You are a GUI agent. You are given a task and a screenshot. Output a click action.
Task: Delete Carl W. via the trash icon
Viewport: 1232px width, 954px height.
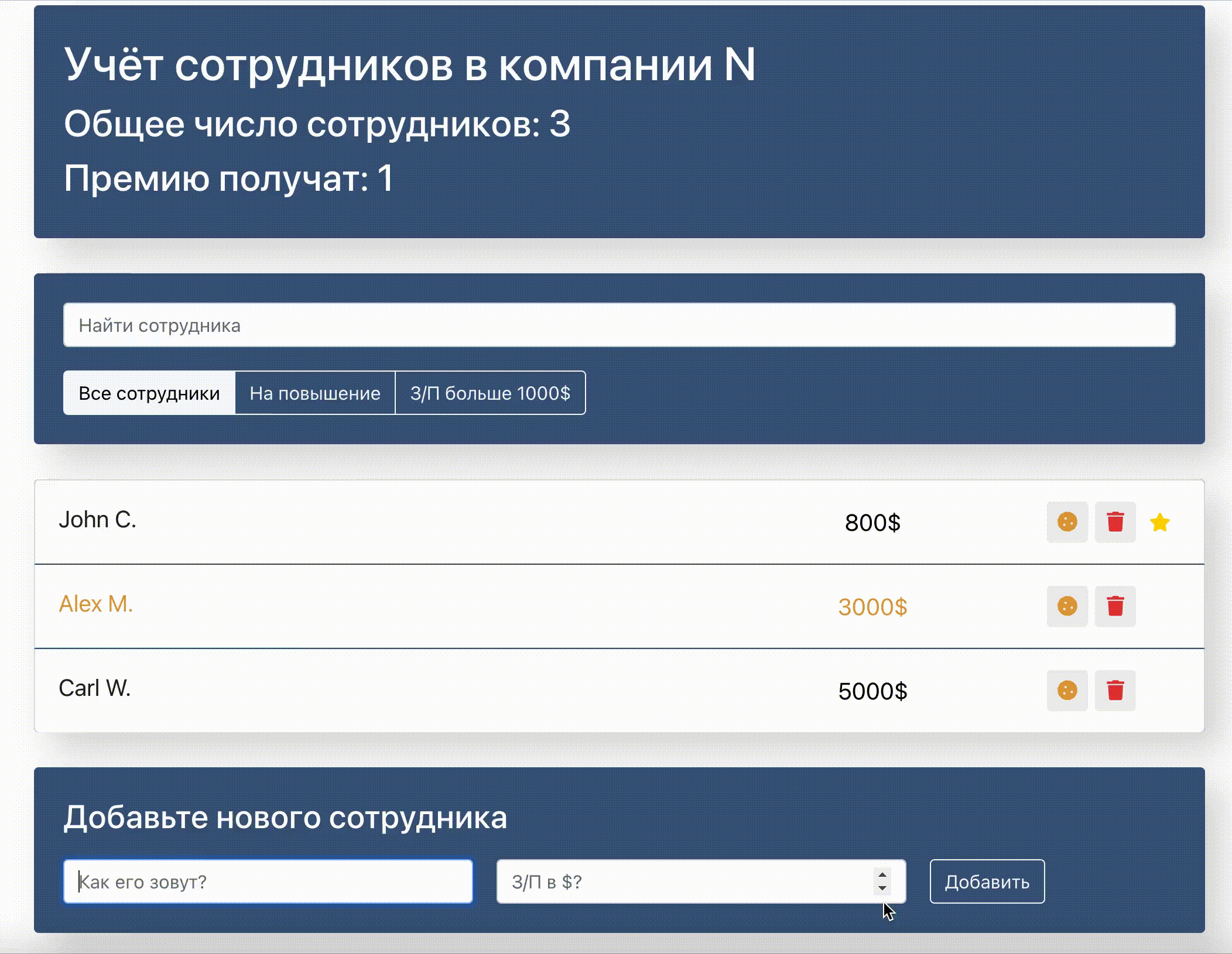[x=1115, y=691]
